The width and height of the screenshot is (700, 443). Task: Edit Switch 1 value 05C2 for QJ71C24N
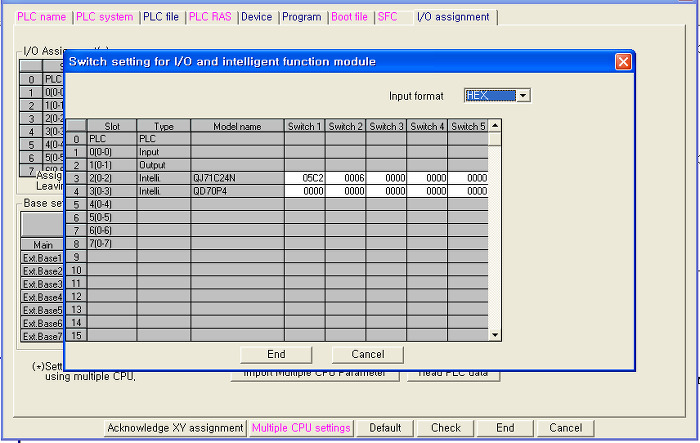[x=305, y=178]
